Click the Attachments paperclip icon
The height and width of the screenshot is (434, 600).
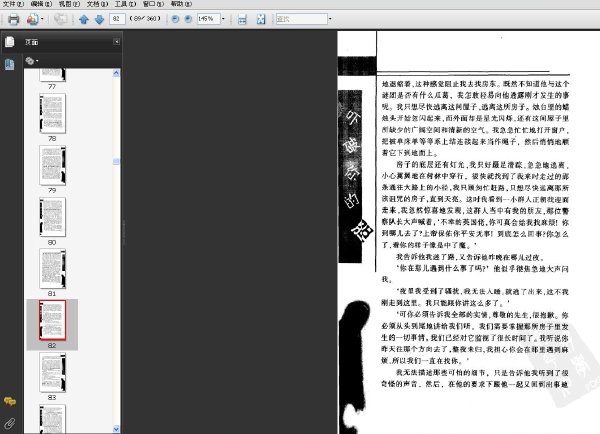[10, 423]
